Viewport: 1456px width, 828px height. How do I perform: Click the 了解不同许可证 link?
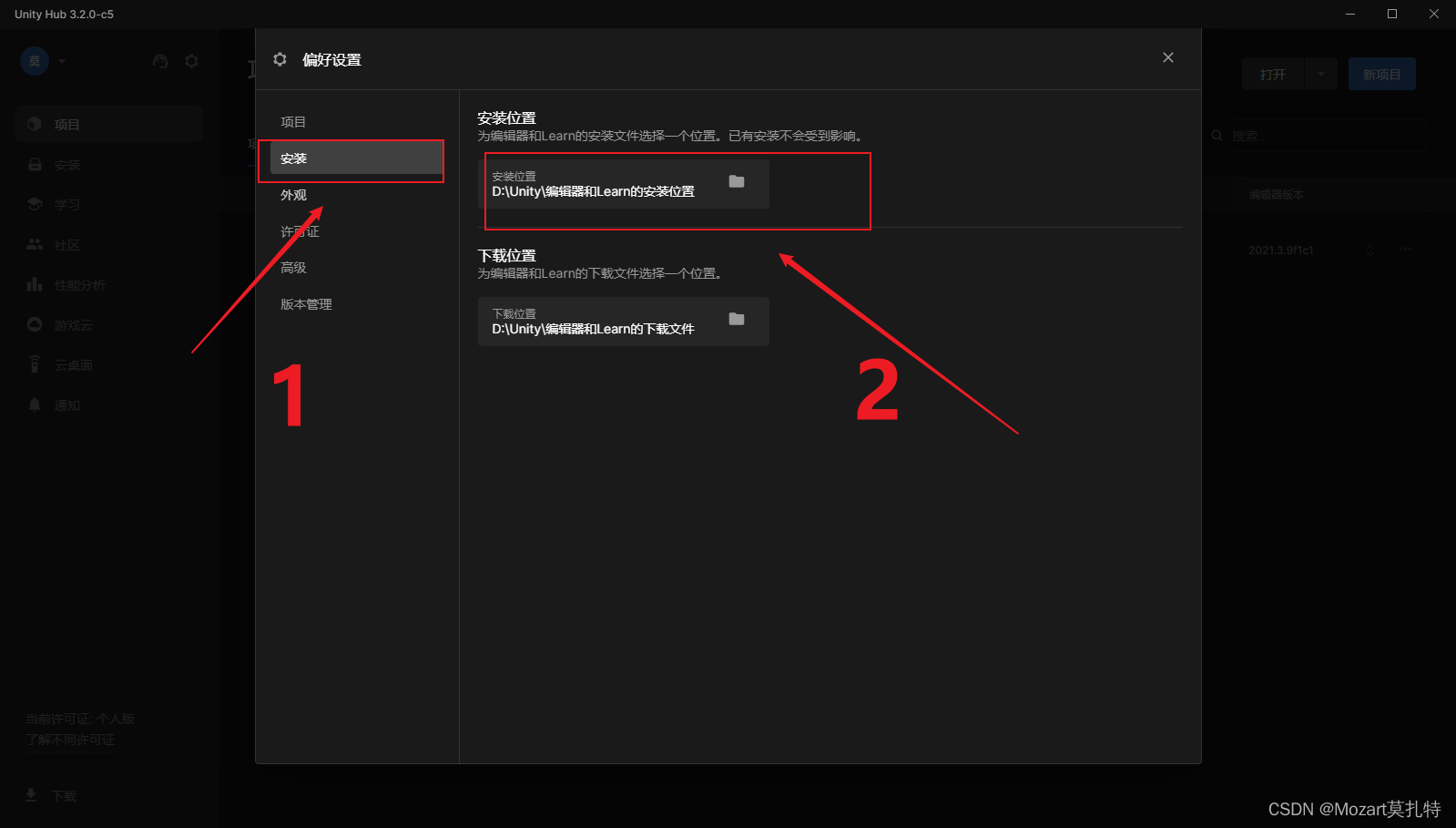(70, 740)
